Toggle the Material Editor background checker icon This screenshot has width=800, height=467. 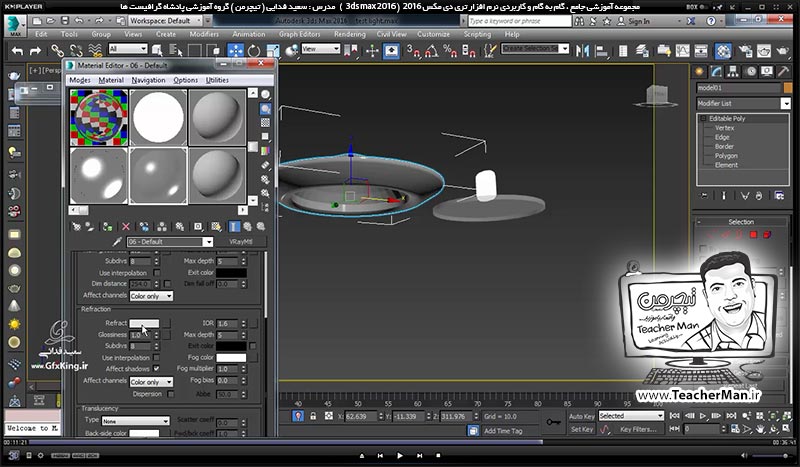[265, 122]
